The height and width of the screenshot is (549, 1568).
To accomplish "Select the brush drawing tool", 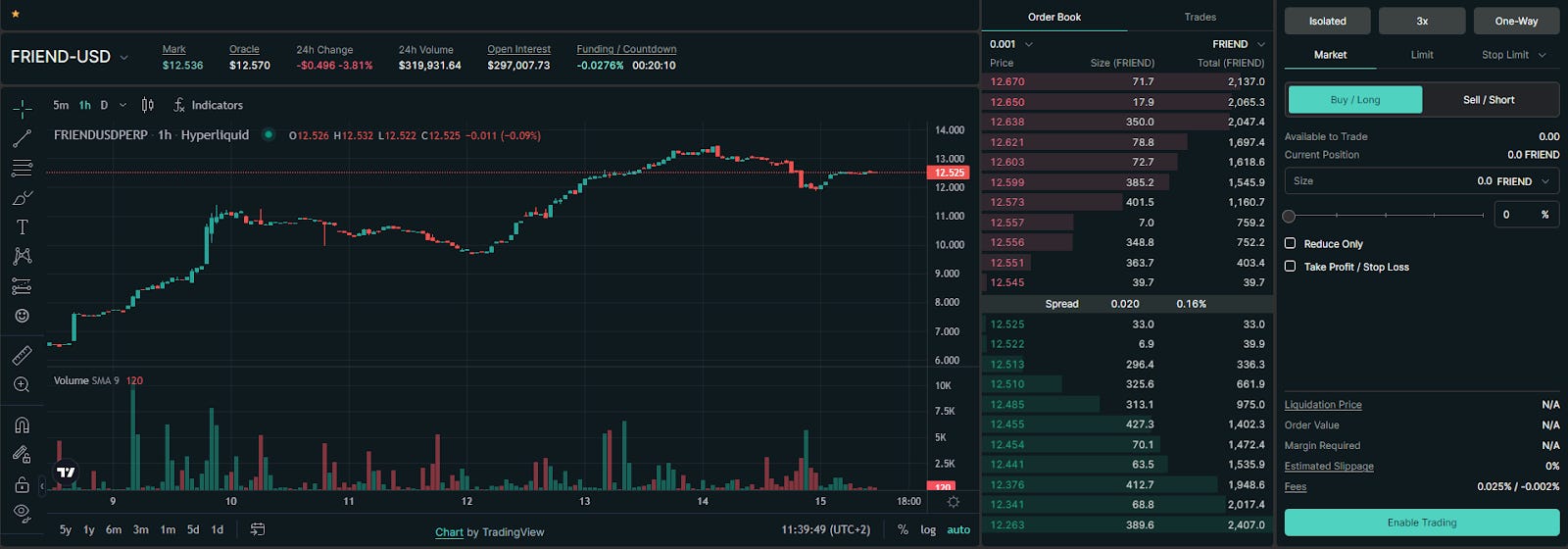I will tap(22, 198).
